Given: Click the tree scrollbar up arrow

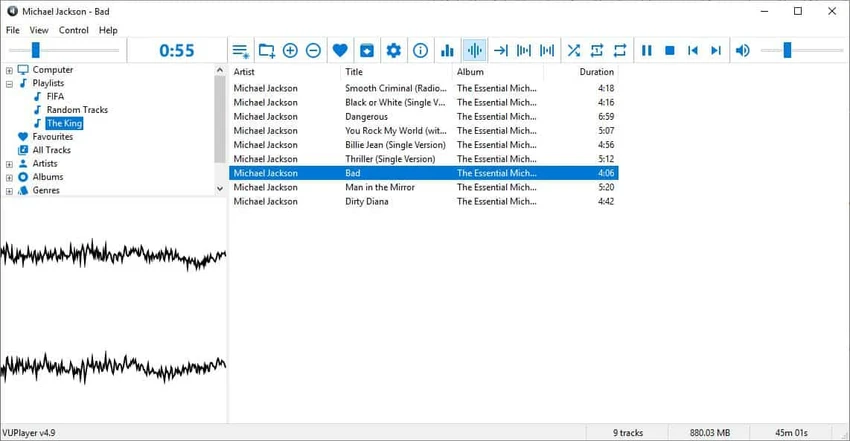Looking at the screenshot, I should tap(220, 70).
